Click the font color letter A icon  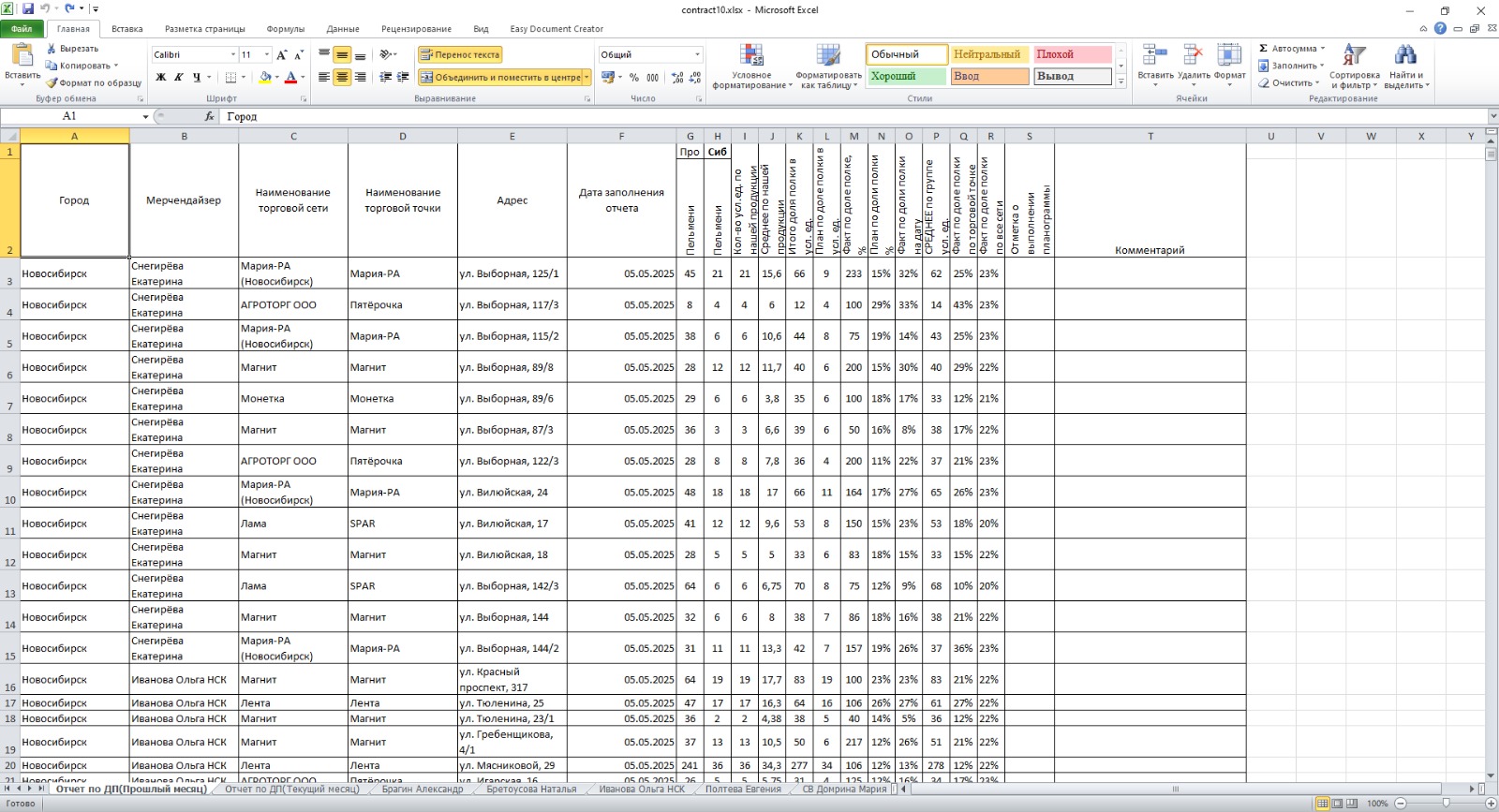pos(290,77)
